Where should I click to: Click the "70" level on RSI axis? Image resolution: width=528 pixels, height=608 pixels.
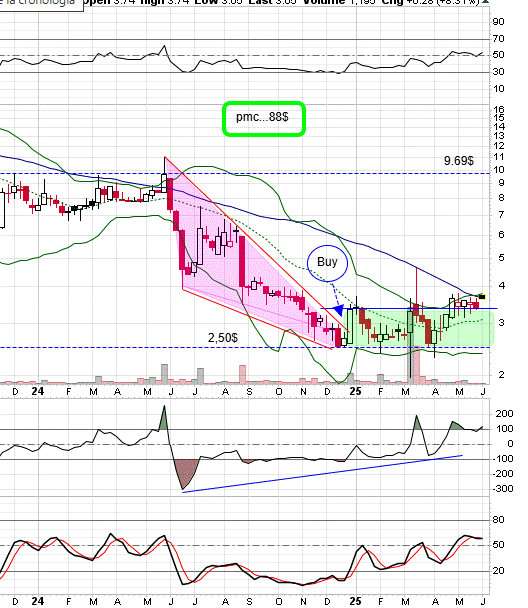pos(498,39)
